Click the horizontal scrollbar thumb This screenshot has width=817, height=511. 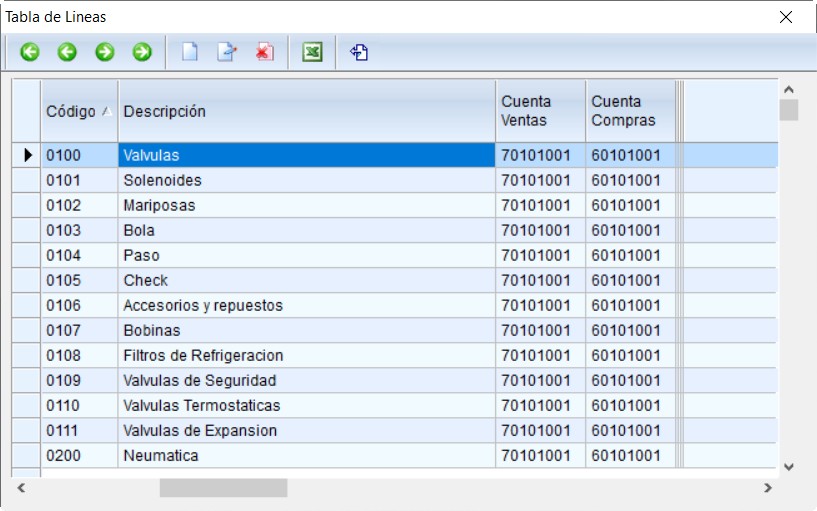pyautogui.click(x=223, y=488)
